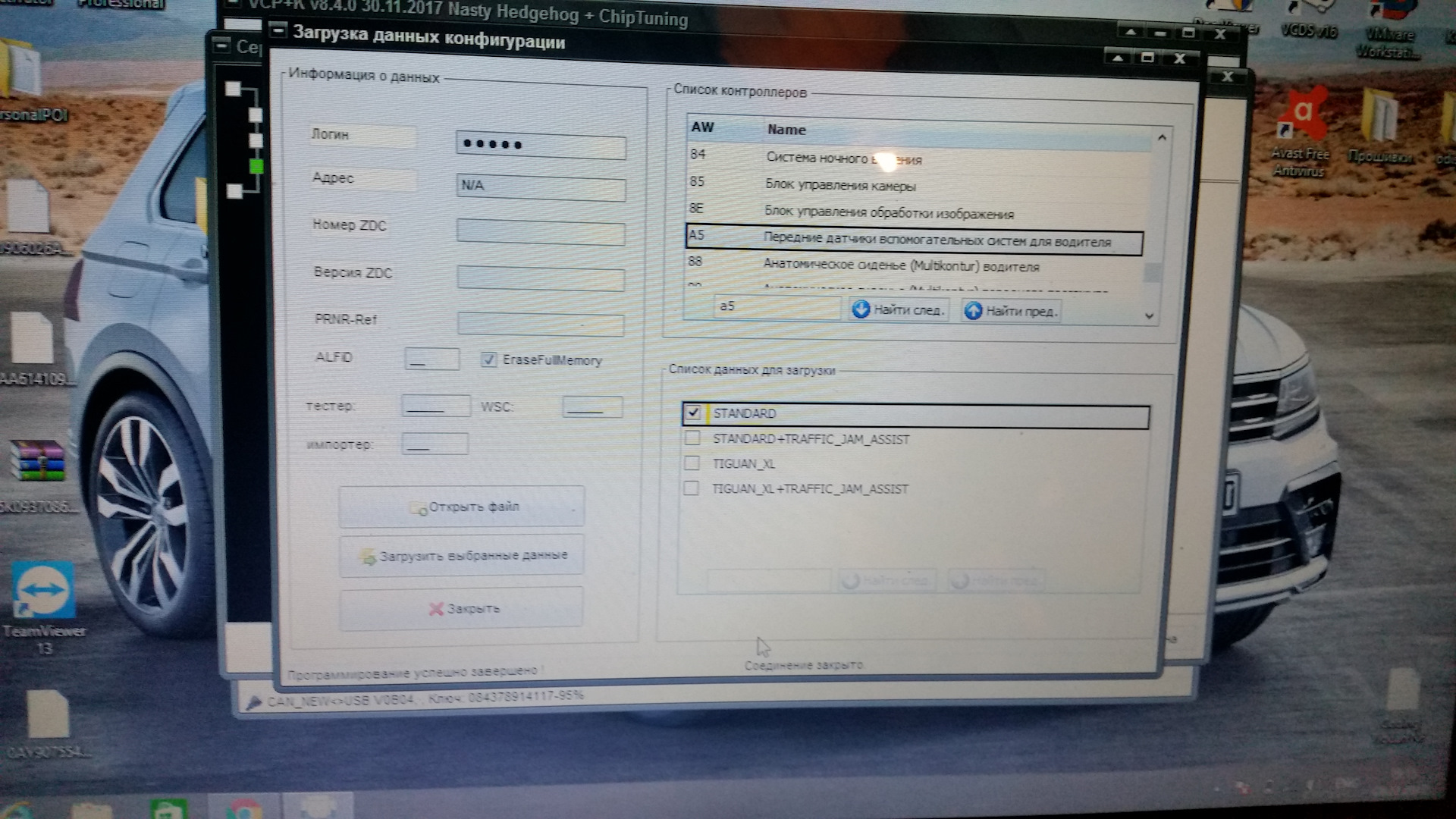
Task: Click controller list scroll-up arrow
Action: [1162, 137]
